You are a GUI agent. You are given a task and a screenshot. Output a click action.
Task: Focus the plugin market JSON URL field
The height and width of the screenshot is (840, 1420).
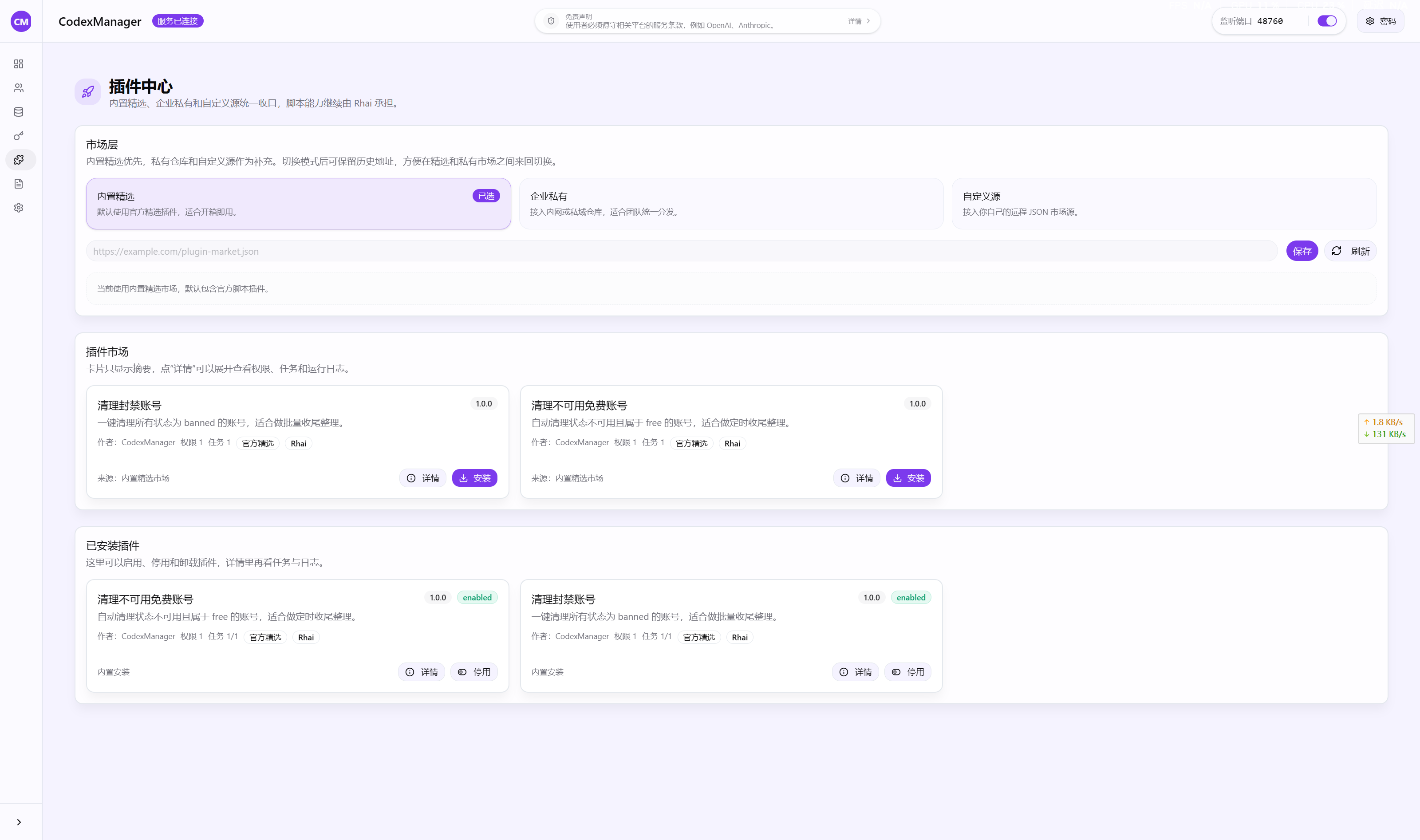[682, 251]
